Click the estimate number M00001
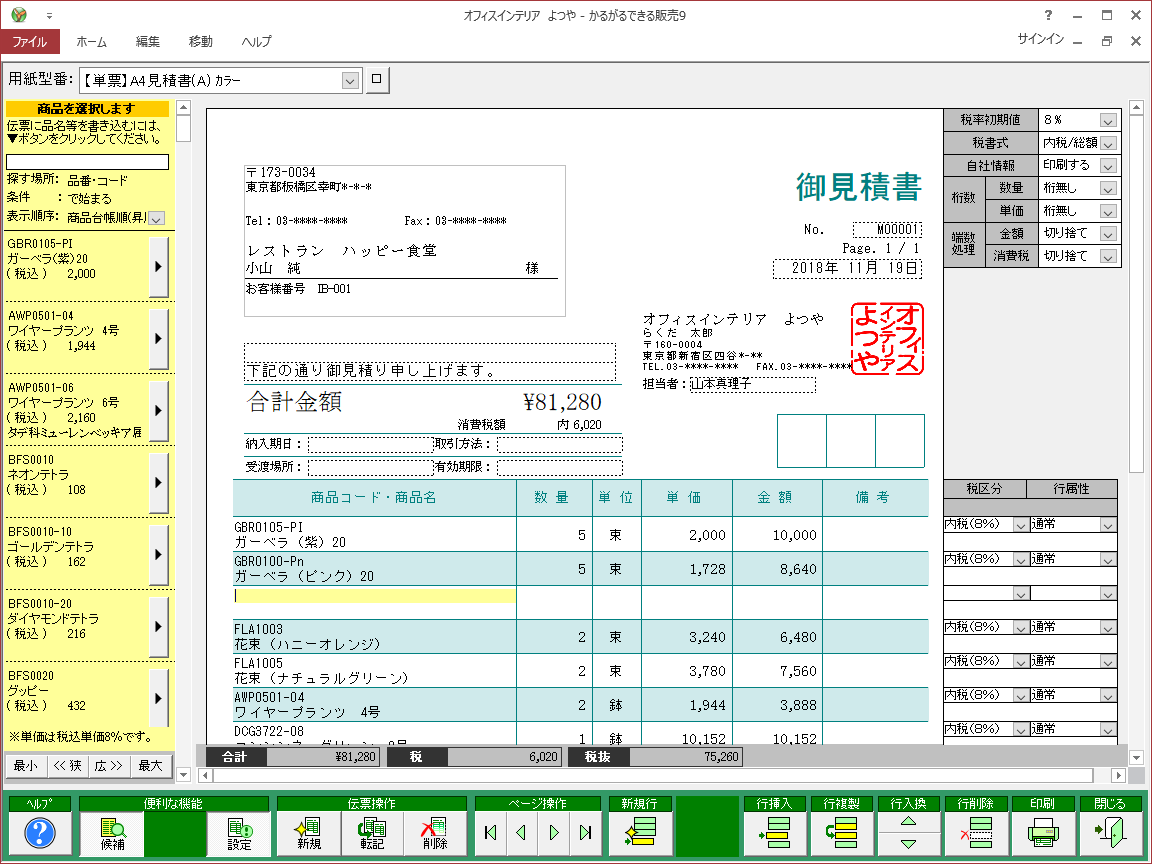The width and height of the screenshot is (1152, 864). click(x=887, y=230)
